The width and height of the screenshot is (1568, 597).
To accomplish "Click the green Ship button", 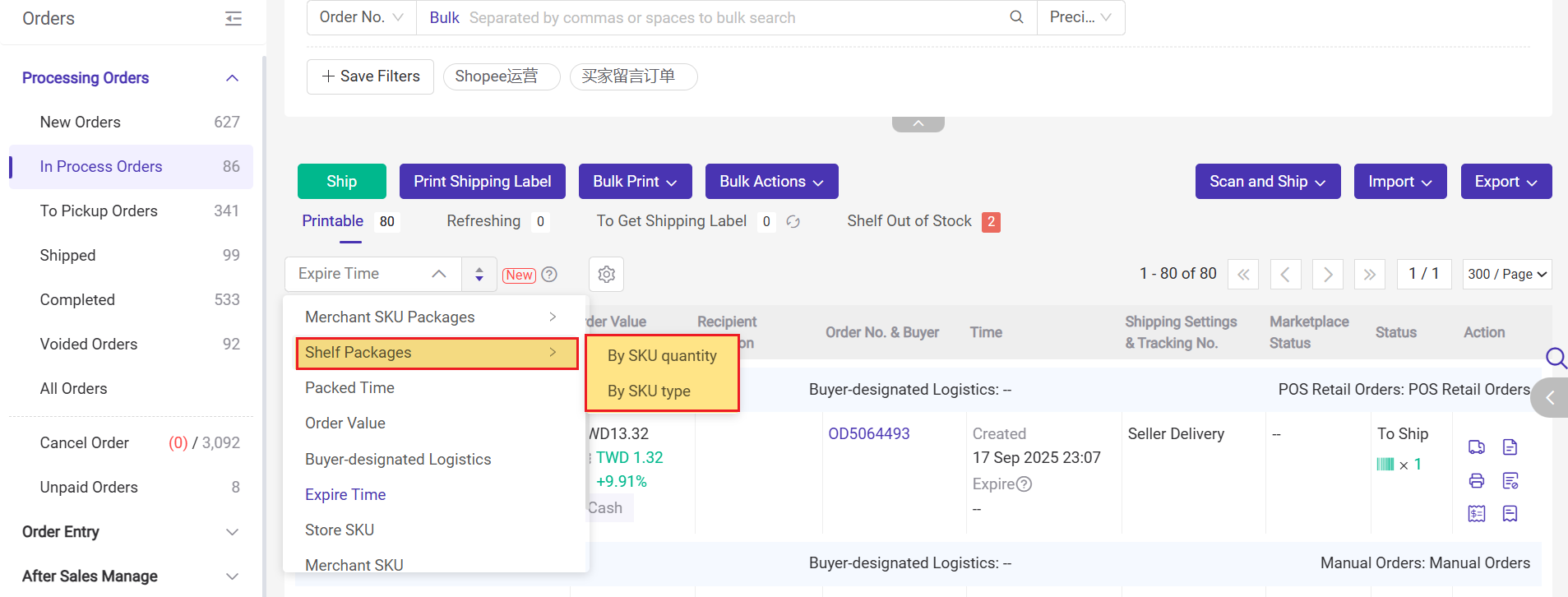I will click(341, 182).
